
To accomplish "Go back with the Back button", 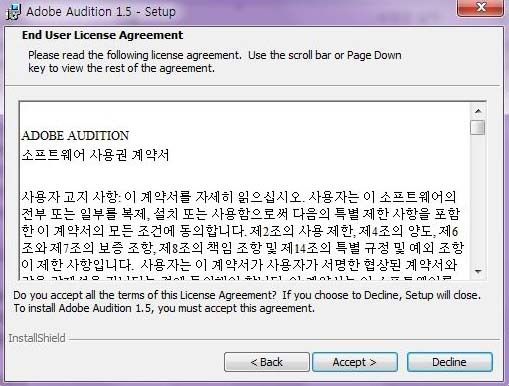I will (x=267, y=362).
